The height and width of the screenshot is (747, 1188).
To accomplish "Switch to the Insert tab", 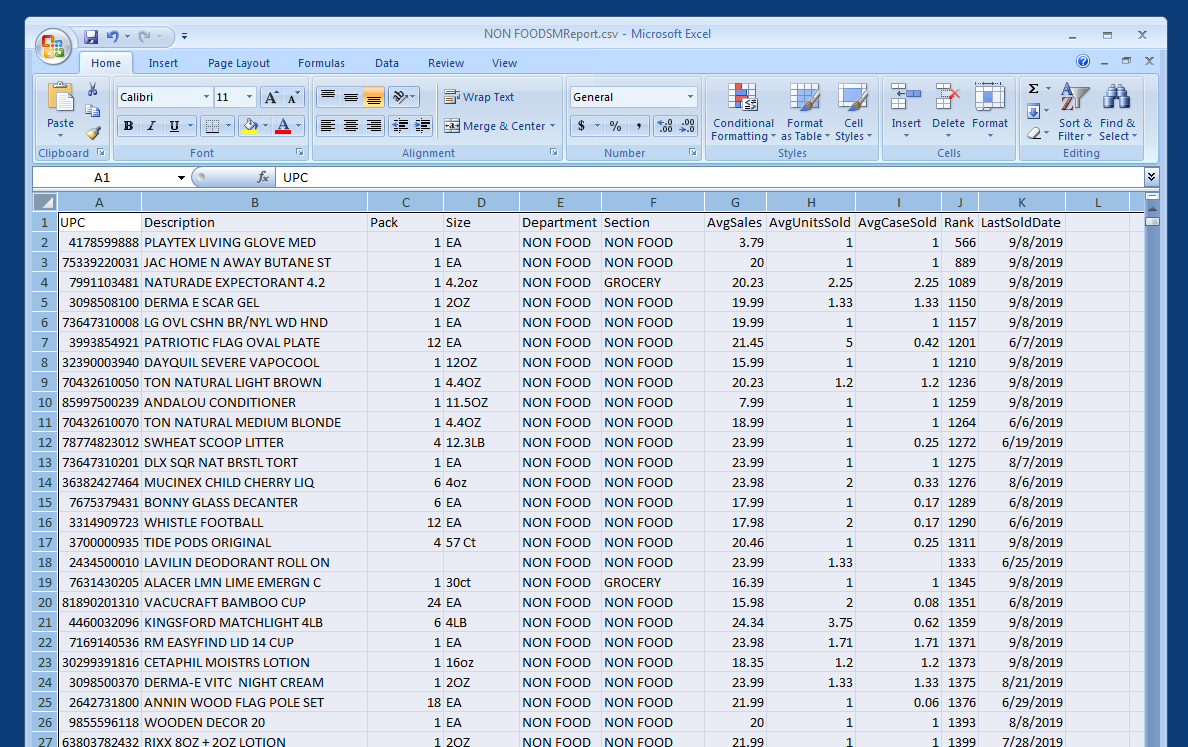I will tap(163, 63).
